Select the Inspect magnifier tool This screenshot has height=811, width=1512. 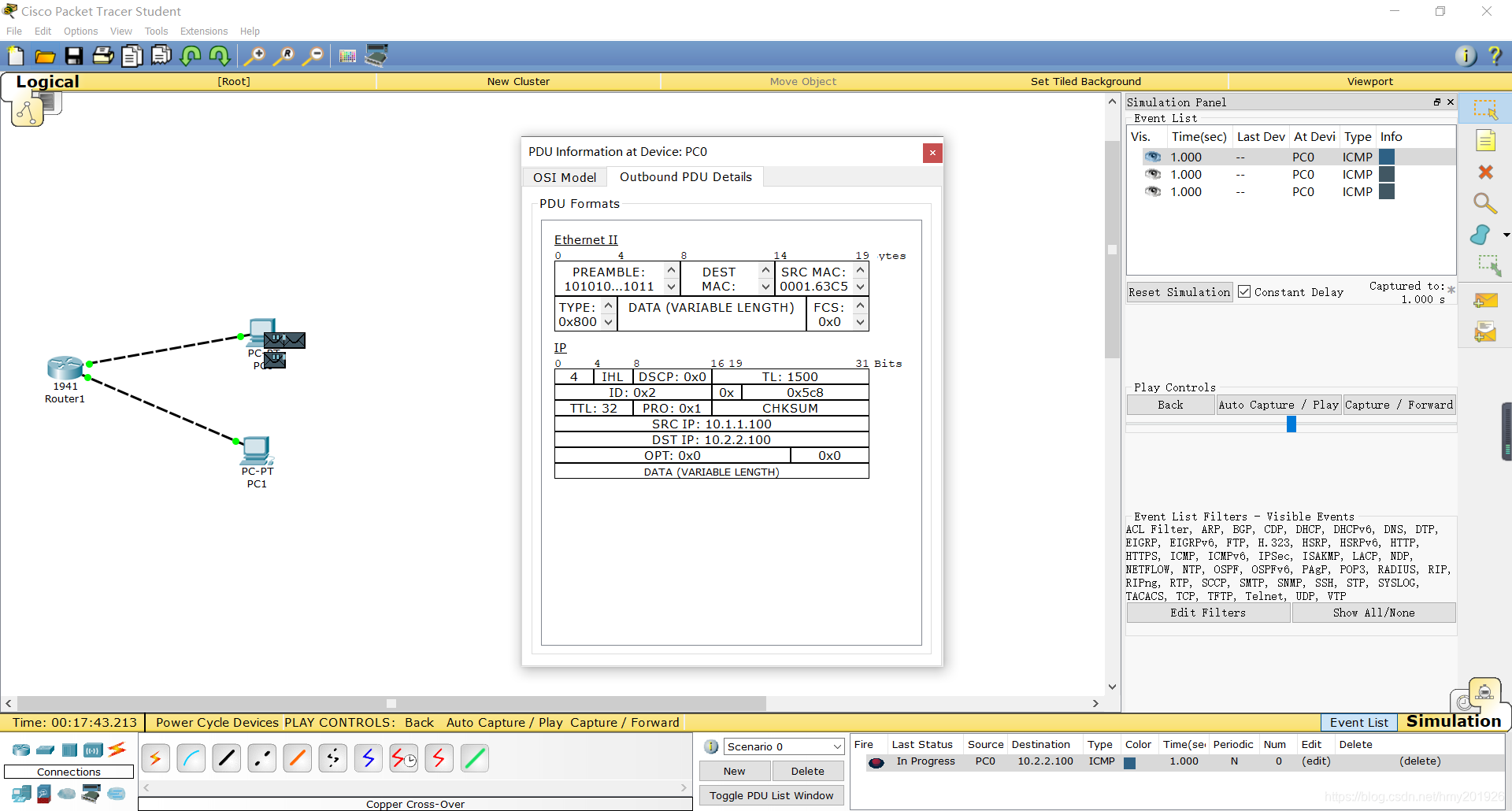click(x=1485, y=203)
